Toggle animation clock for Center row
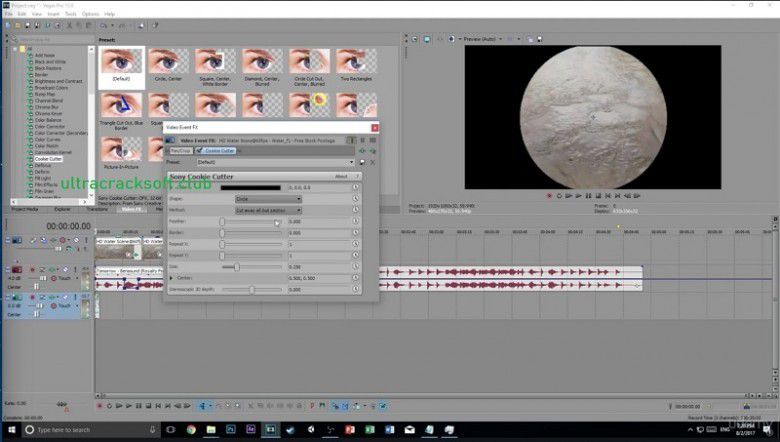Viewport: 780px width, 442px height. point(356,278)
